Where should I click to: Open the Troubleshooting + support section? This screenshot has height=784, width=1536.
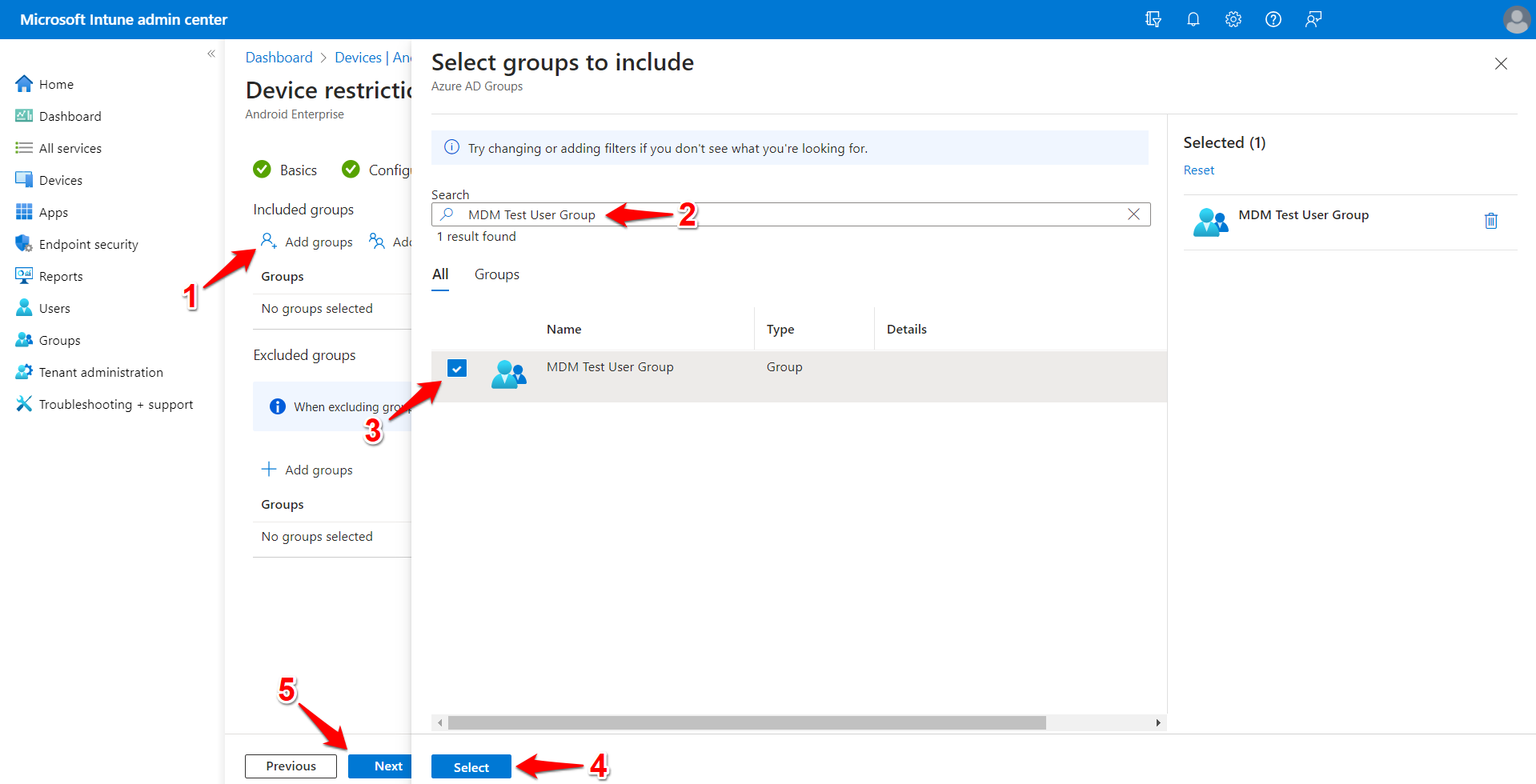pos(115,403)
